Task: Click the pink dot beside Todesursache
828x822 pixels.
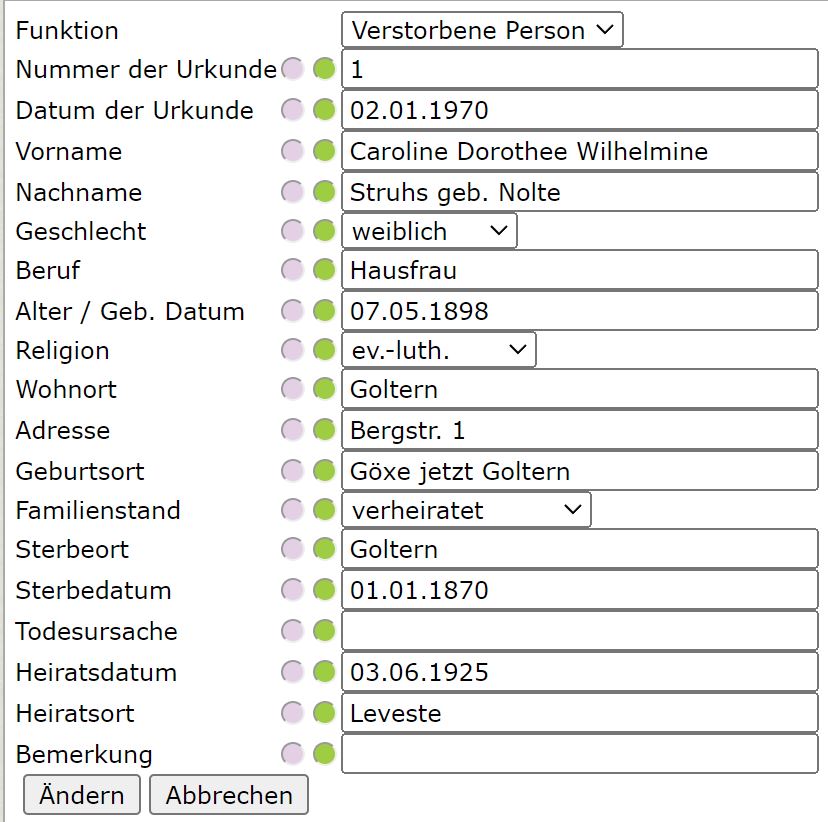Action: 292,631
